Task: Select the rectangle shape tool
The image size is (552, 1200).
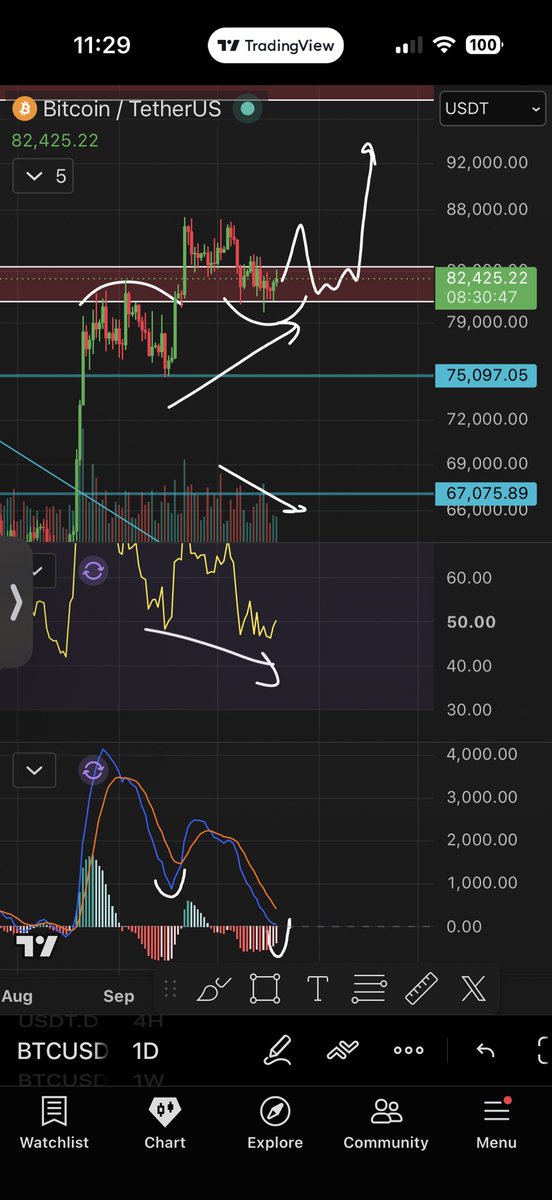Action: [x=265, y=989]
